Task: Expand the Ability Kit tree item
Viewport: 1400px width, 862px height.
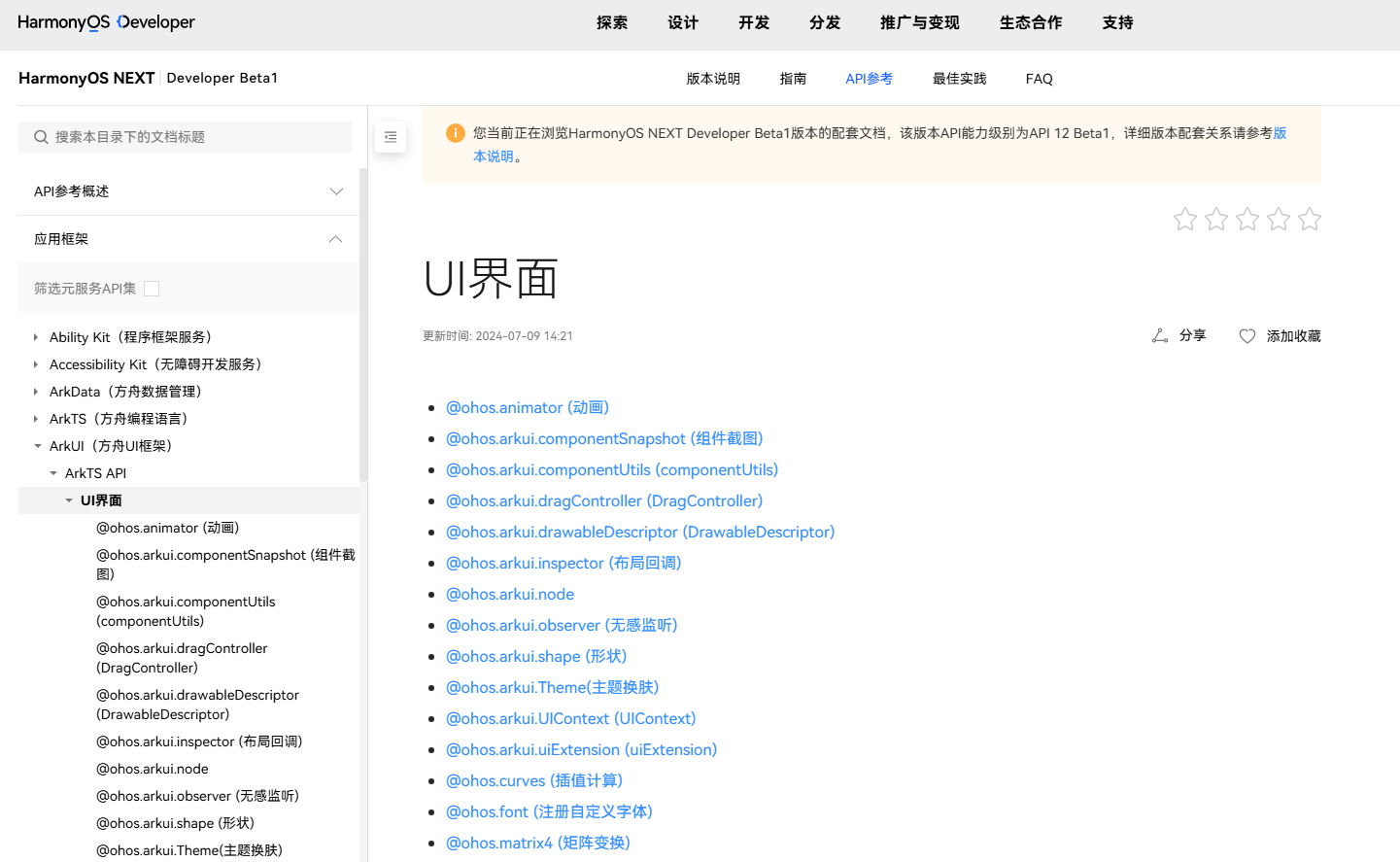Action: [37, 336]
